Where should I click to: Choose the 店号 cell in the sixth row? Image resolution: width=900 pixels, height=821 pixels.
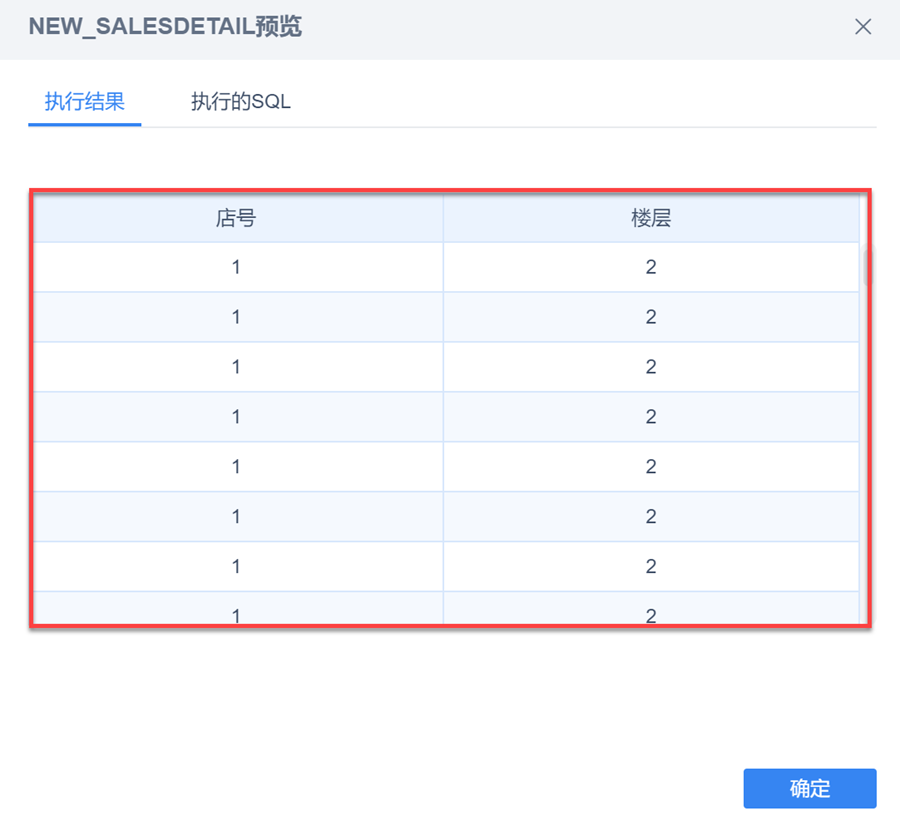tap(236, 517)
